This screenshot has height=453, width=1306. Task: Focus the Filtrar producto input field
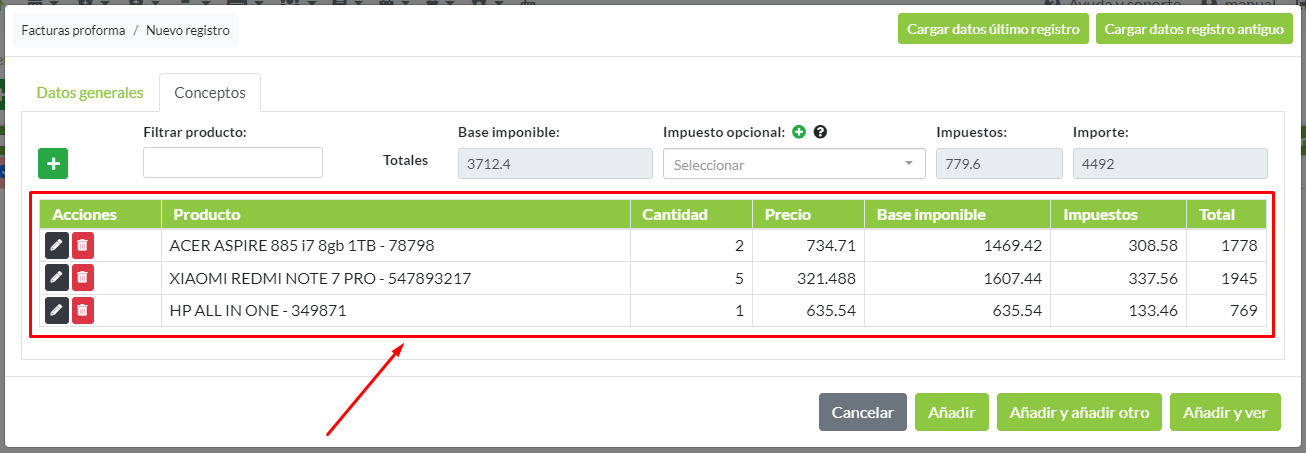click(233, 163)
